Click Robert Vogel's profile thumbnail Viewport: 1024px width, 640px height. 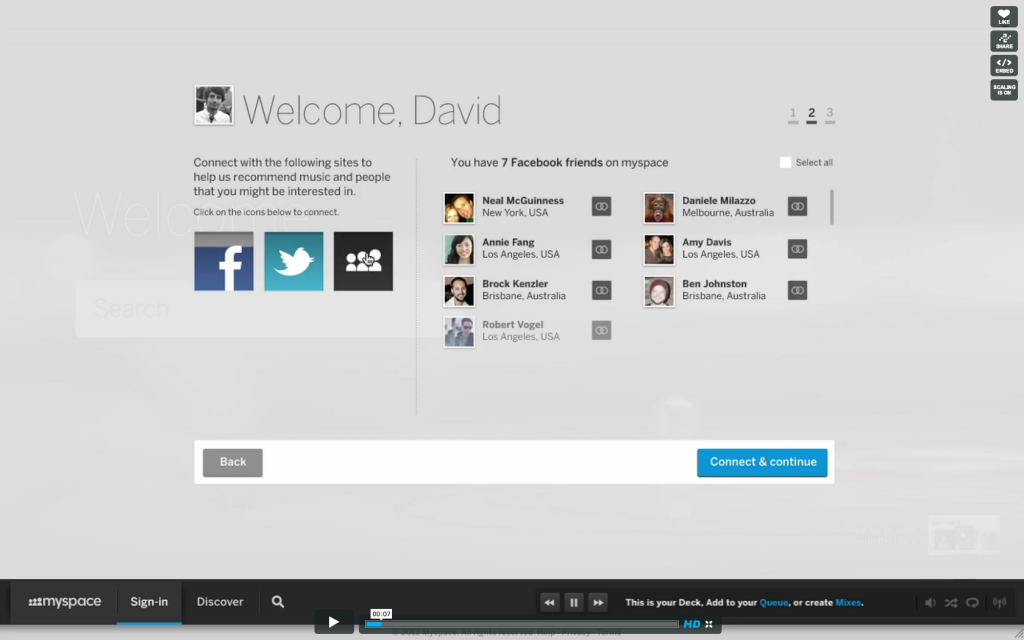click(459, 332)
